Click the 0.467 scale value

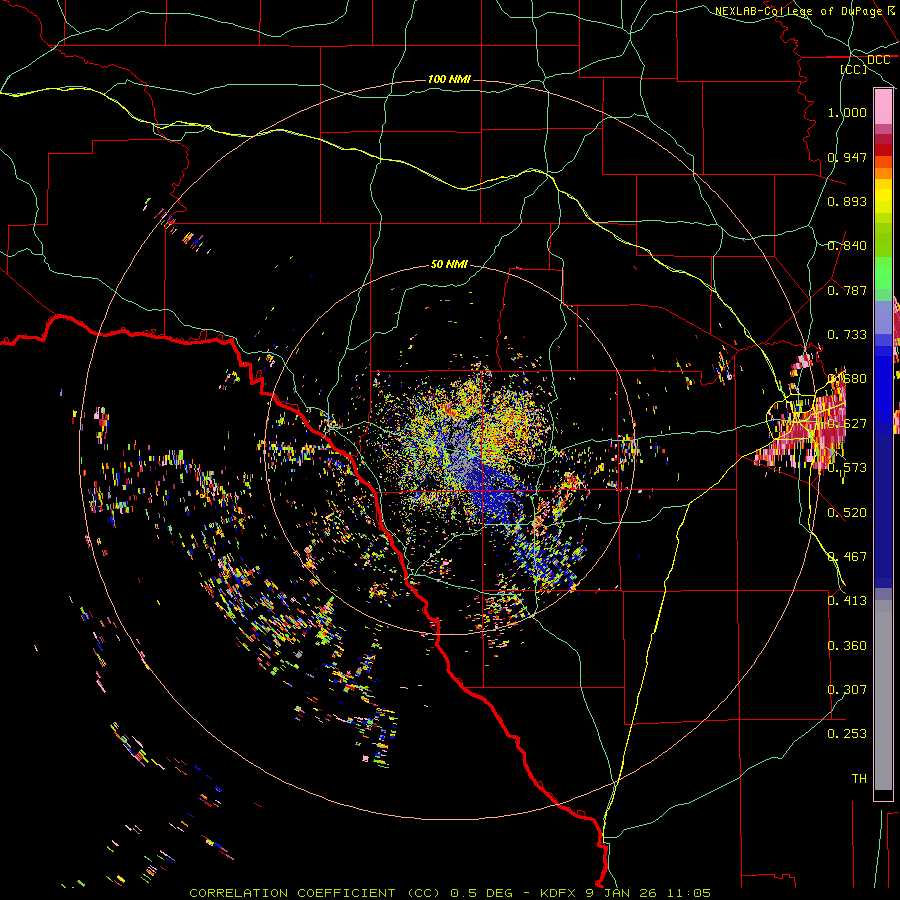pos(847,557)
